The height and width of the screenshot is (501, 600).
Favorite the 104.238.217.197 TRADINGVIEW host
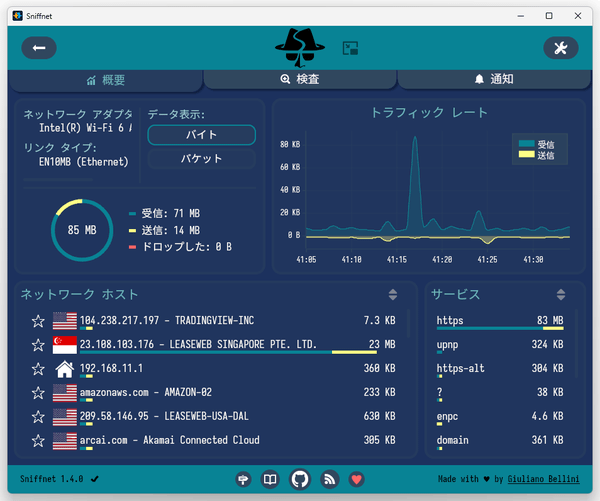[x=38, y=321]
